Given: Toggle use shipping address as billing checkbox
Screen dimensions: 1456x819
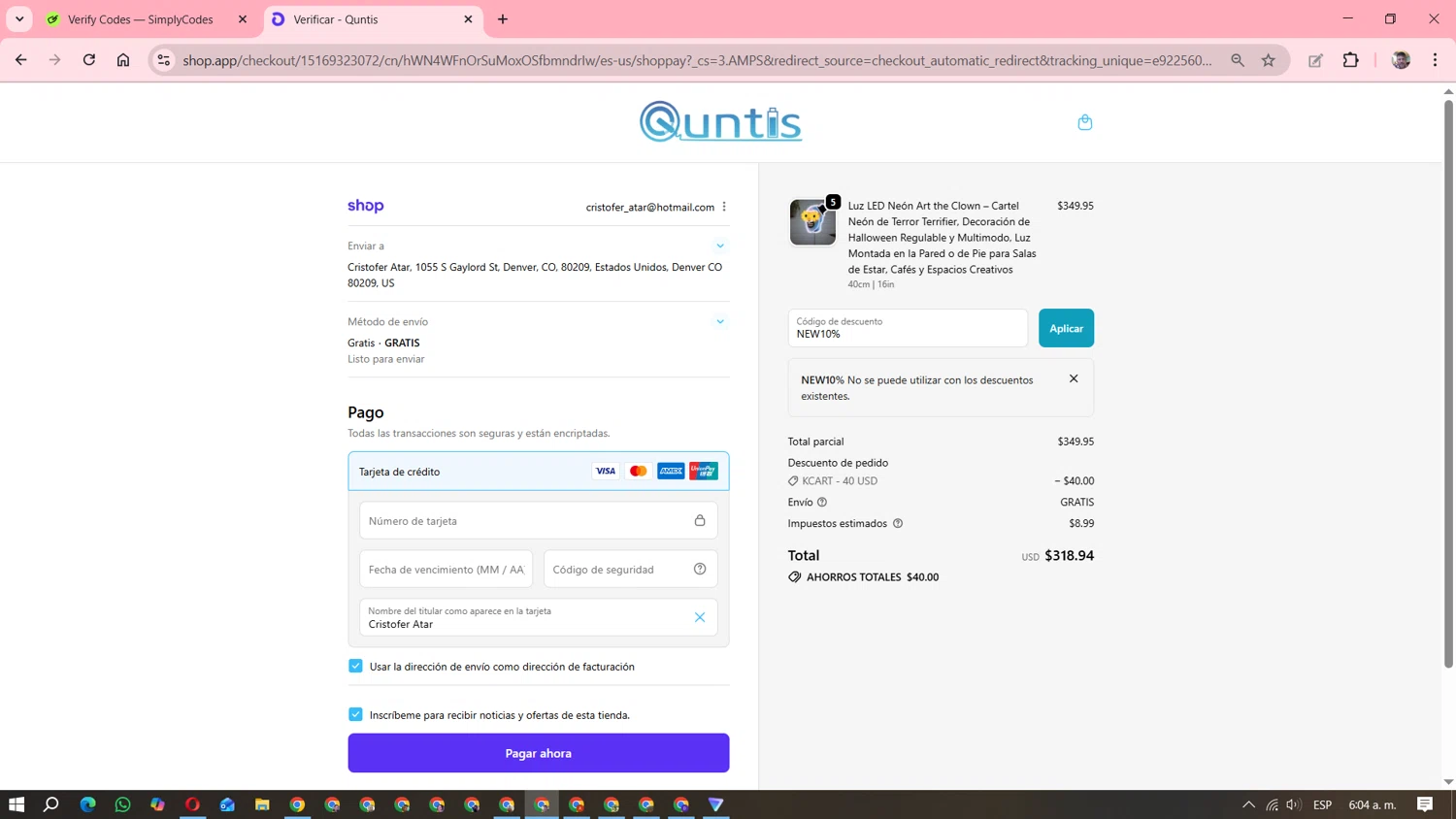Looking at the screenshot, I should click(x=355, y=666).
